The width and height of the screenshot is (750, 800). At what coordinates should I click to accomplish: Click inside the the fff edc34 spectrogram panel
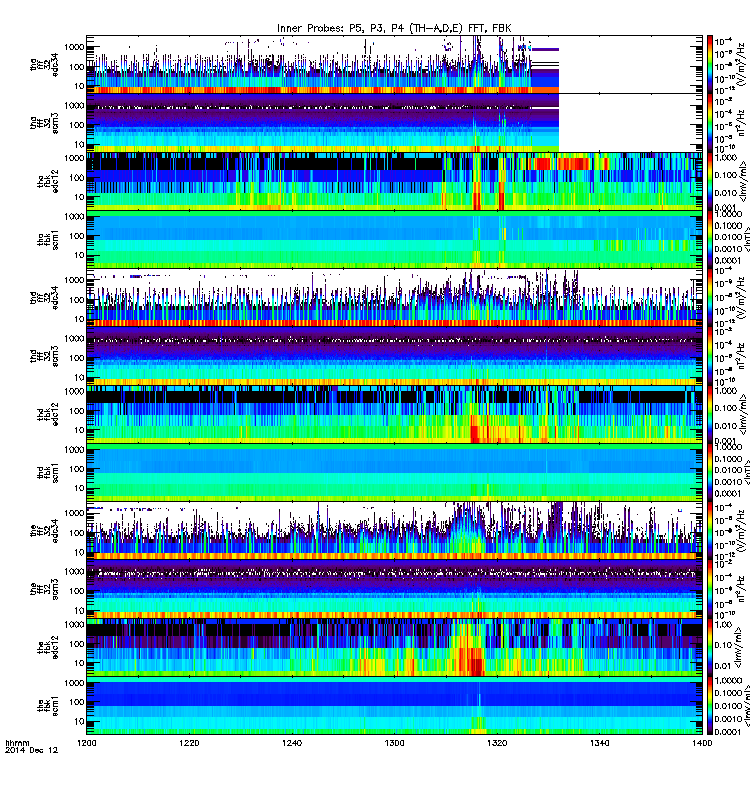394,531
